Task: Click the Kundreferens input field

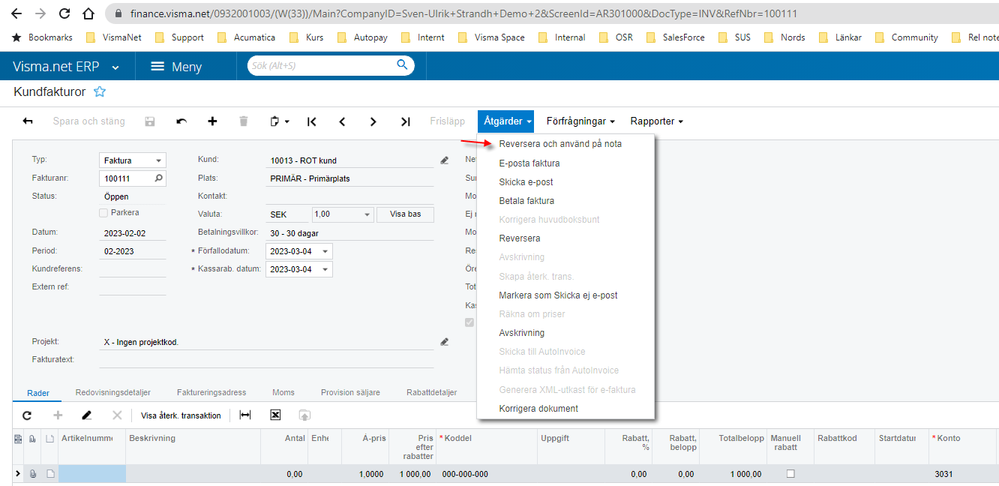Action: pyautogui.click(x=133, y=269)
